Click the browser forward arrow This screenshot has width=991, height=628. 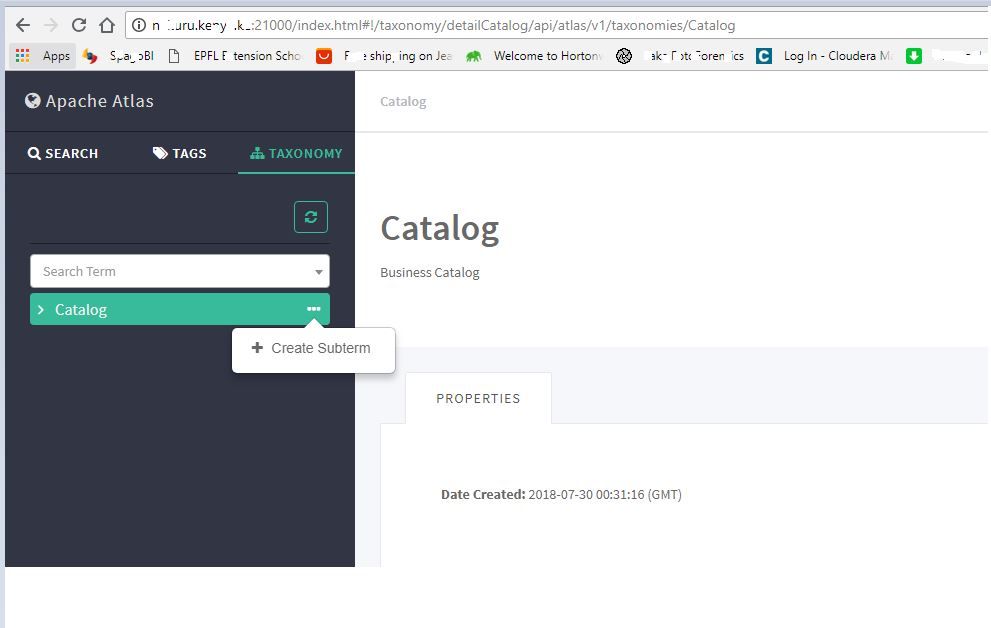(x=51, y=25)
